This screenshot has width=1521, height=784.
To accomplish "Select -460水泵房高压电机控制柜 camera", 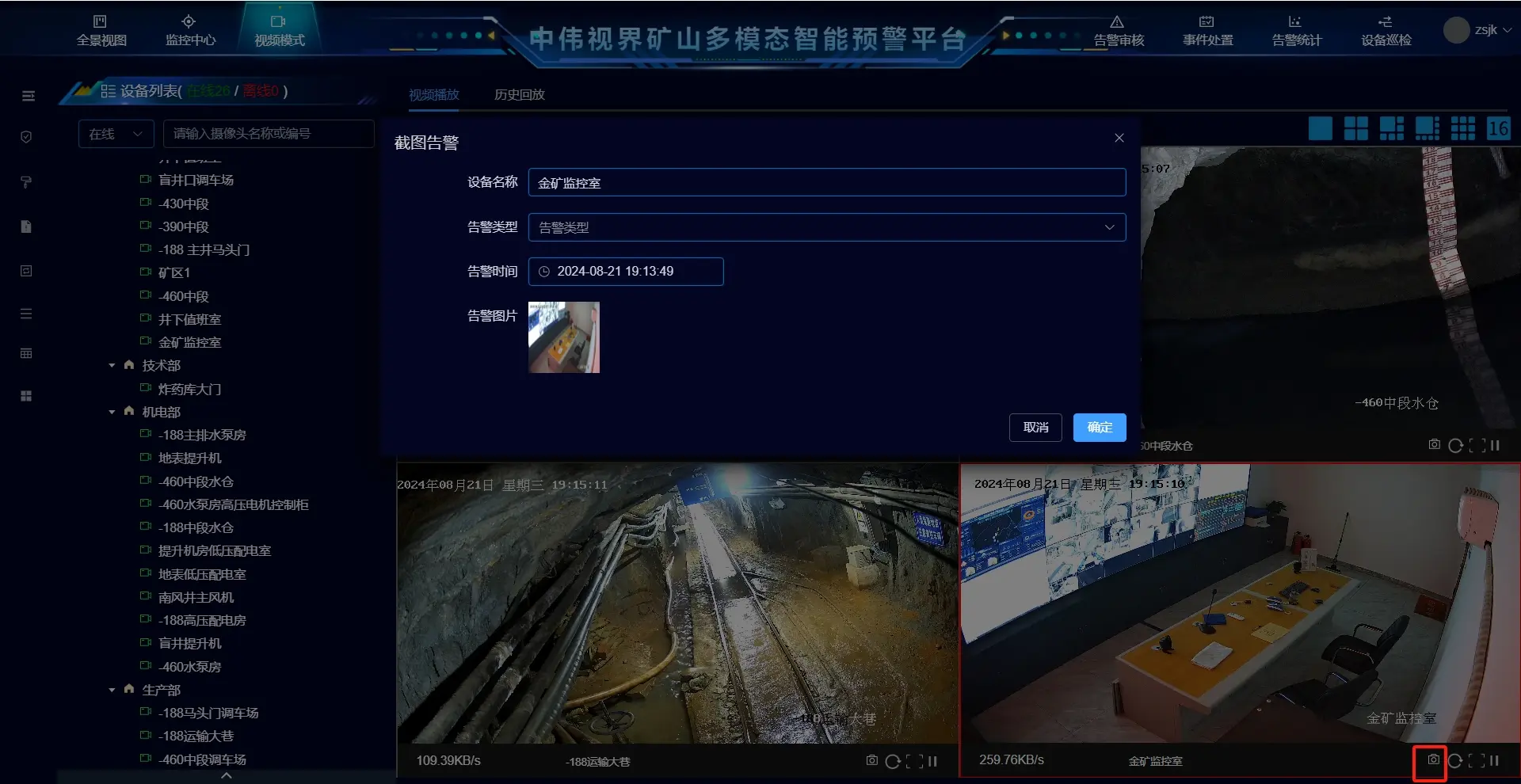I will tap(233, 504).
